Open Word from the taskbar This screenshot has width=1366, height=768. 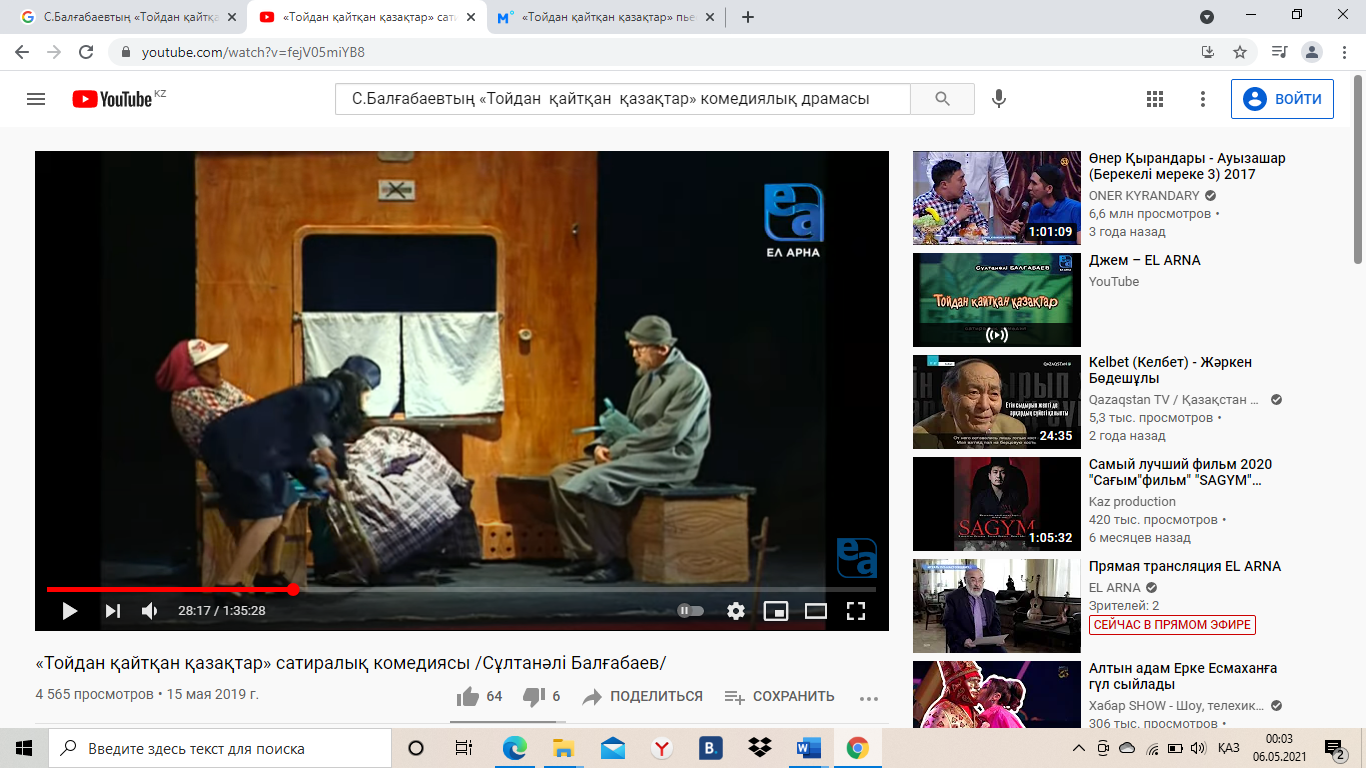pos(808,748)
